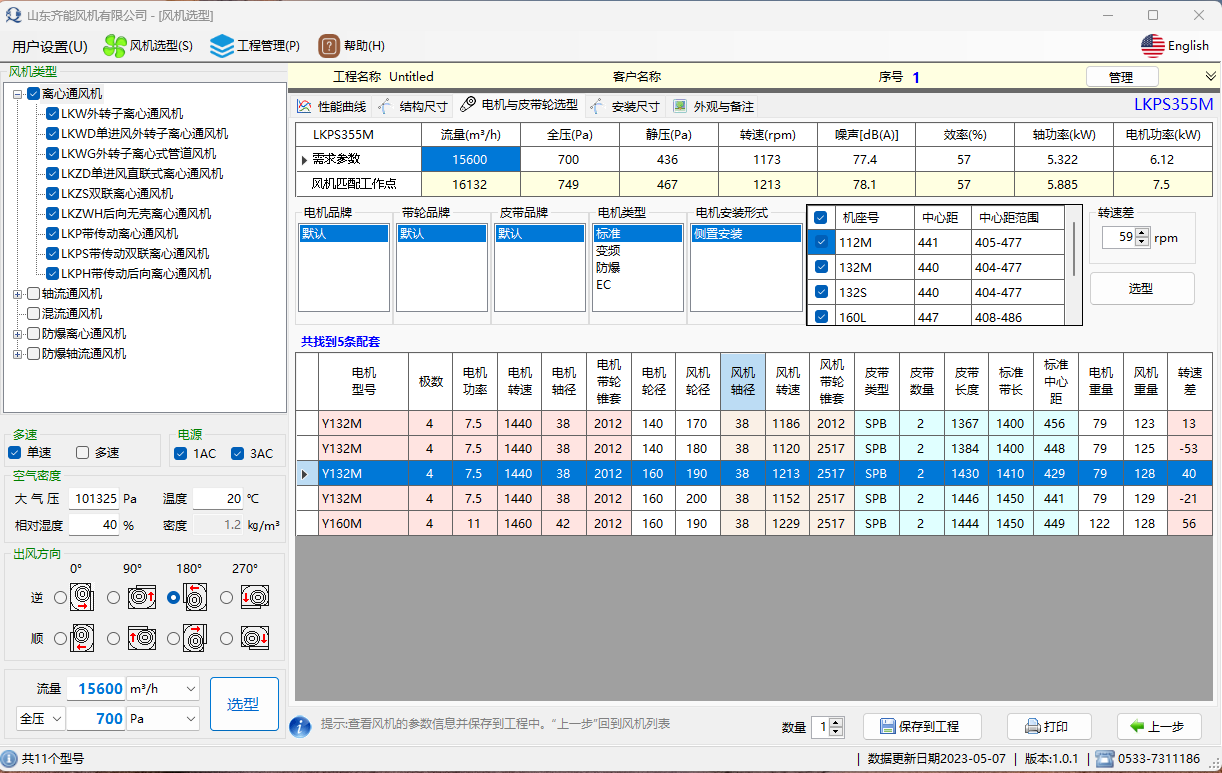This screenshot has height=773, width=1222.
Task: Click the app logo in the title bar
Action: click(13, 15)
